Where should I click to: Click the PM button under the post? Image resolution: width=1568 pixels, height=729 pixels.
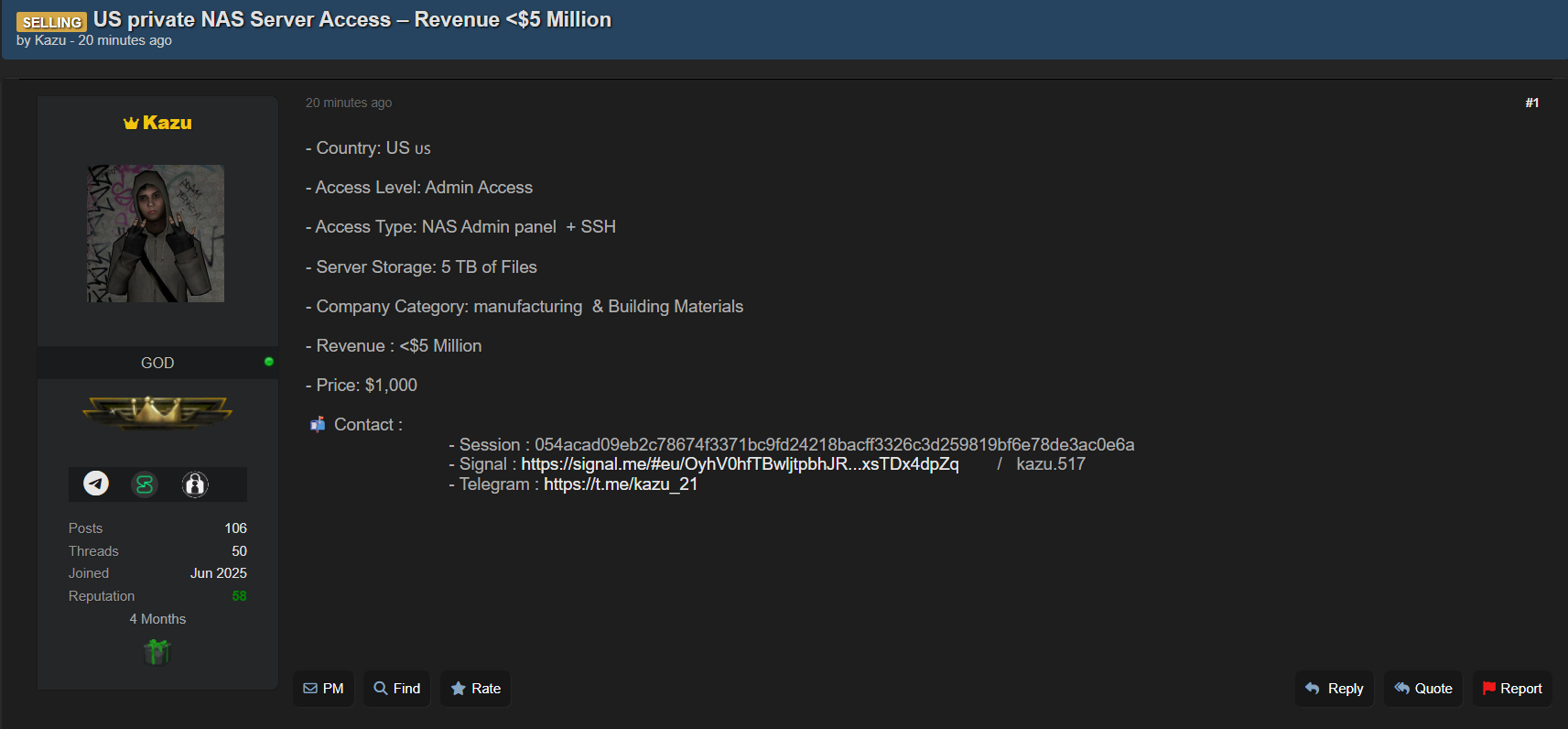323,689
